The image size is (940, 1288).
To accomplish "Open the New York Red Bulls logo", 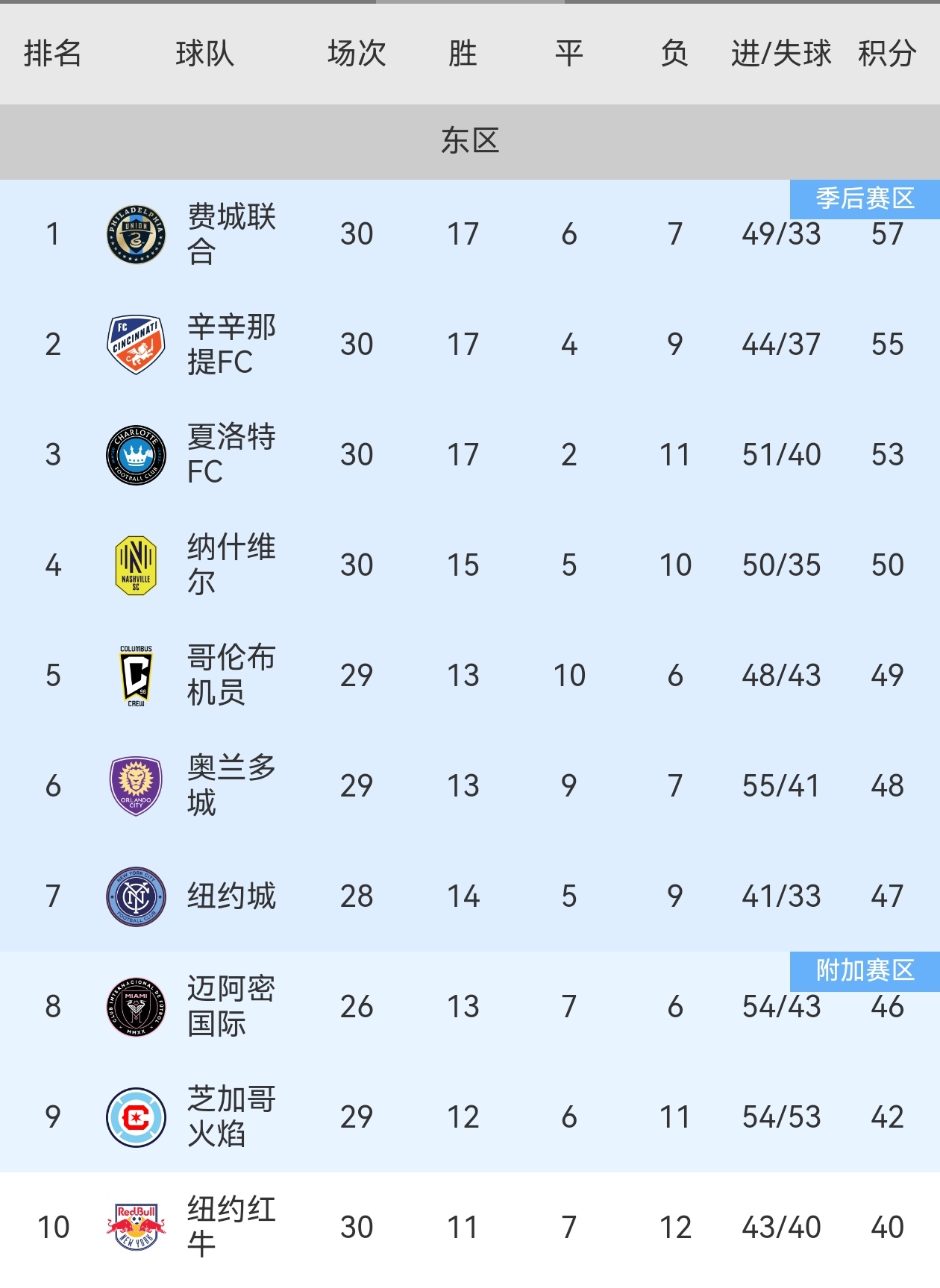I will 136,1227.
